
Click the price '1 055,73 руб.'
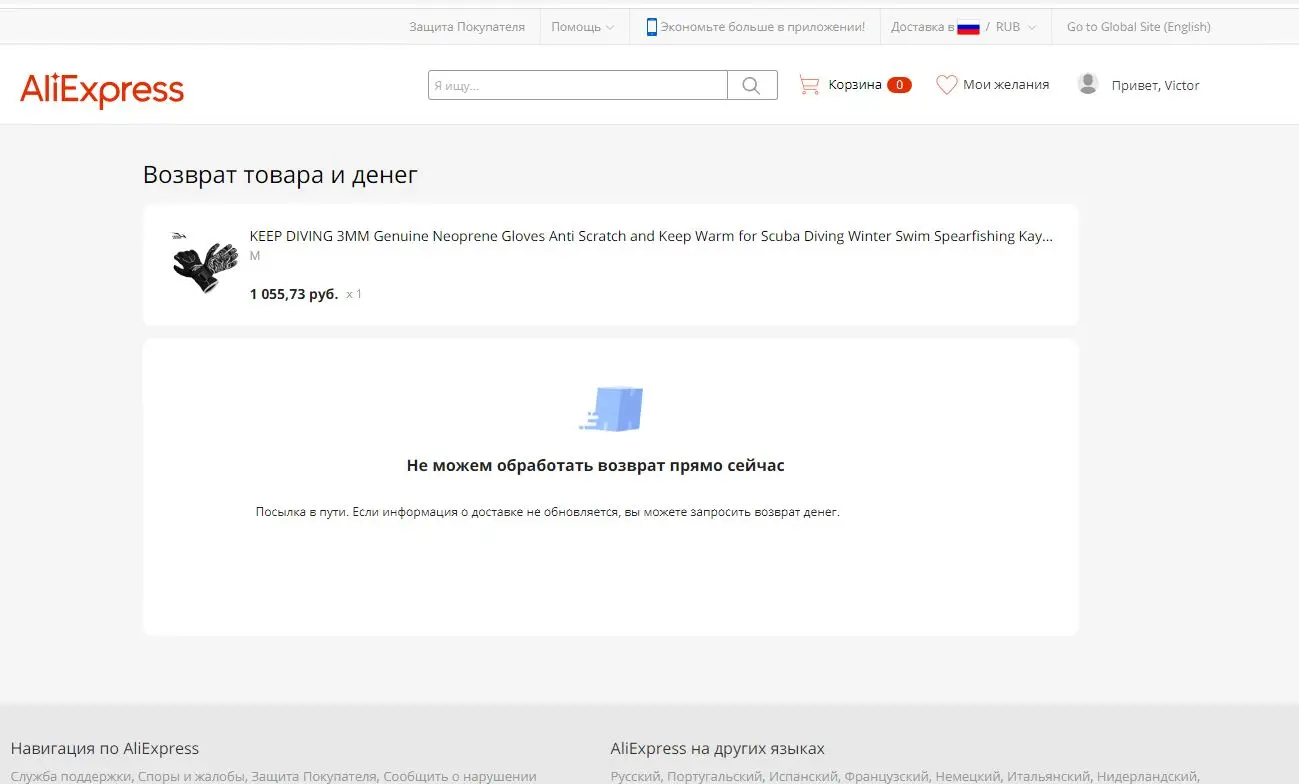click(x=294, y=294)
